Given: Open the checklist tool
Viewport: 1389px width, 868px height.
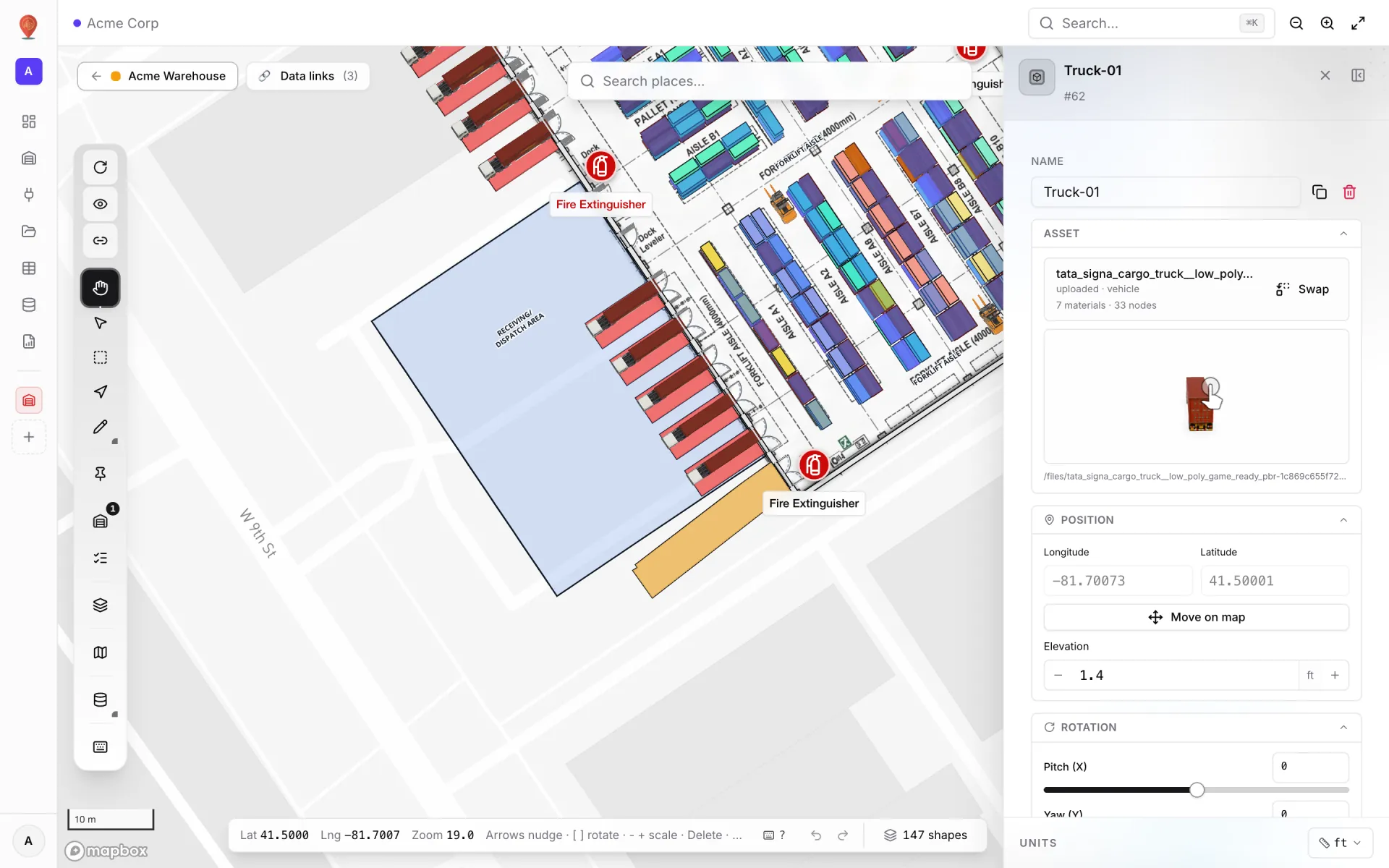Looking at the screenshot, I should [101, 558].
